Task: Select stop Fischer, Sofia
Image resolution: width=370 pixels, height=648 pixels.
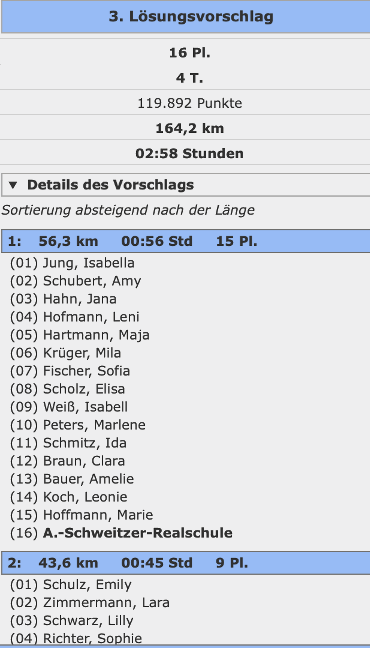Action: pyautogui.click(x=70, y=371)
